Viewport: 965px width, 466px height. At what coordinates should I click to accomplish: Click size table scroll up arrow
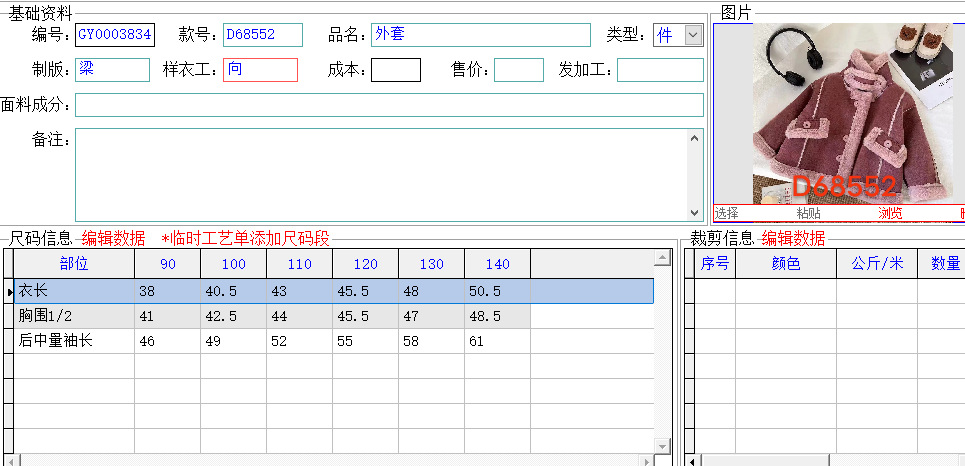(x=662, y=258)
